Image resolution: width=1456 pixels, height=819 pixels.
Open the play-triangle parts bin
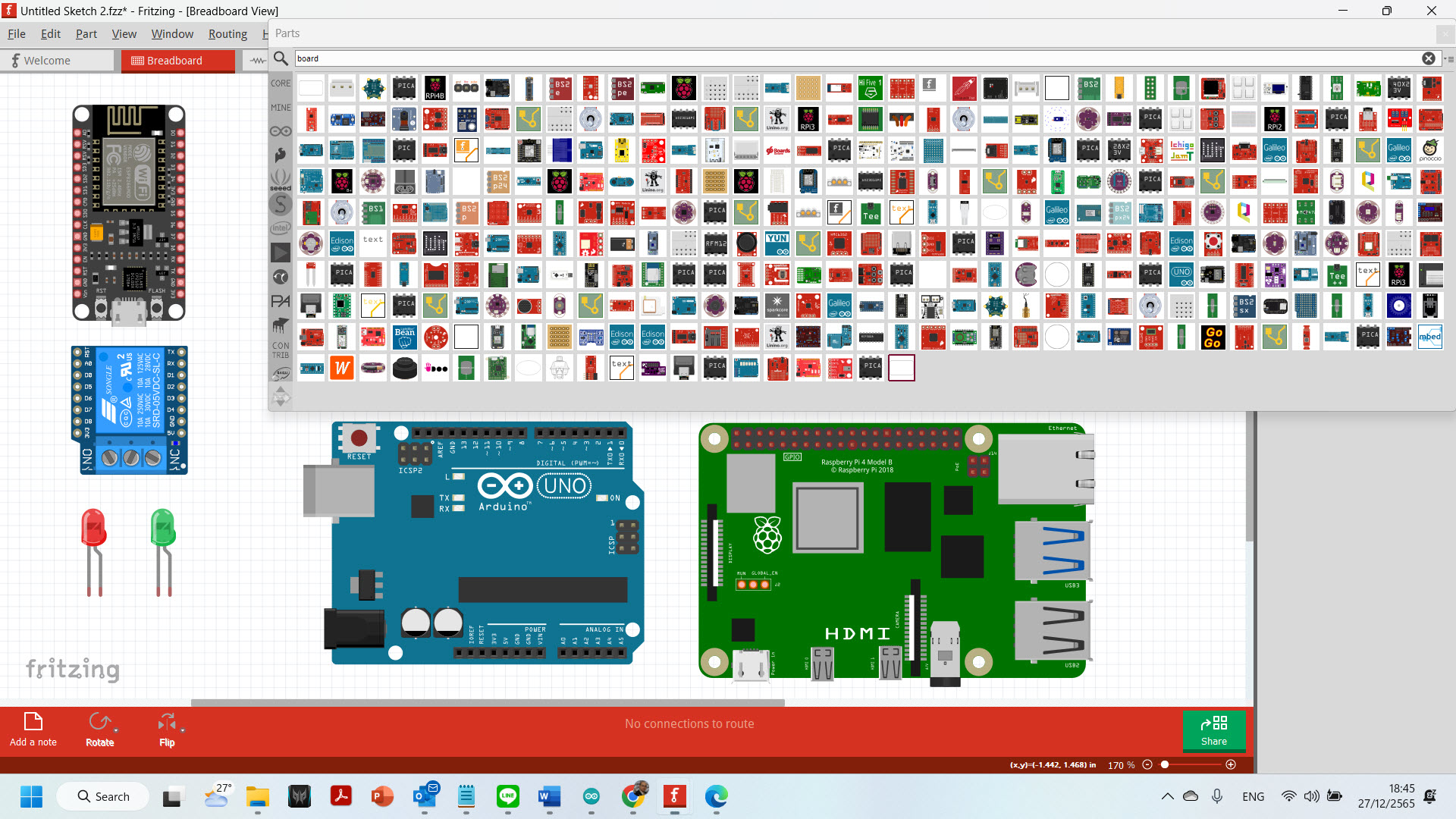(281, 253)
